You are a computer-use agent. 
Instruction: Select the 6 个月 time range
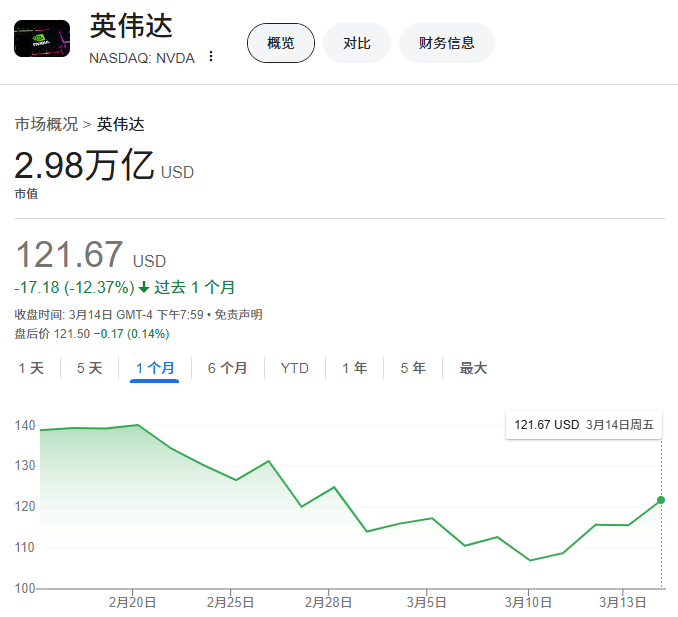pos(227,368)
